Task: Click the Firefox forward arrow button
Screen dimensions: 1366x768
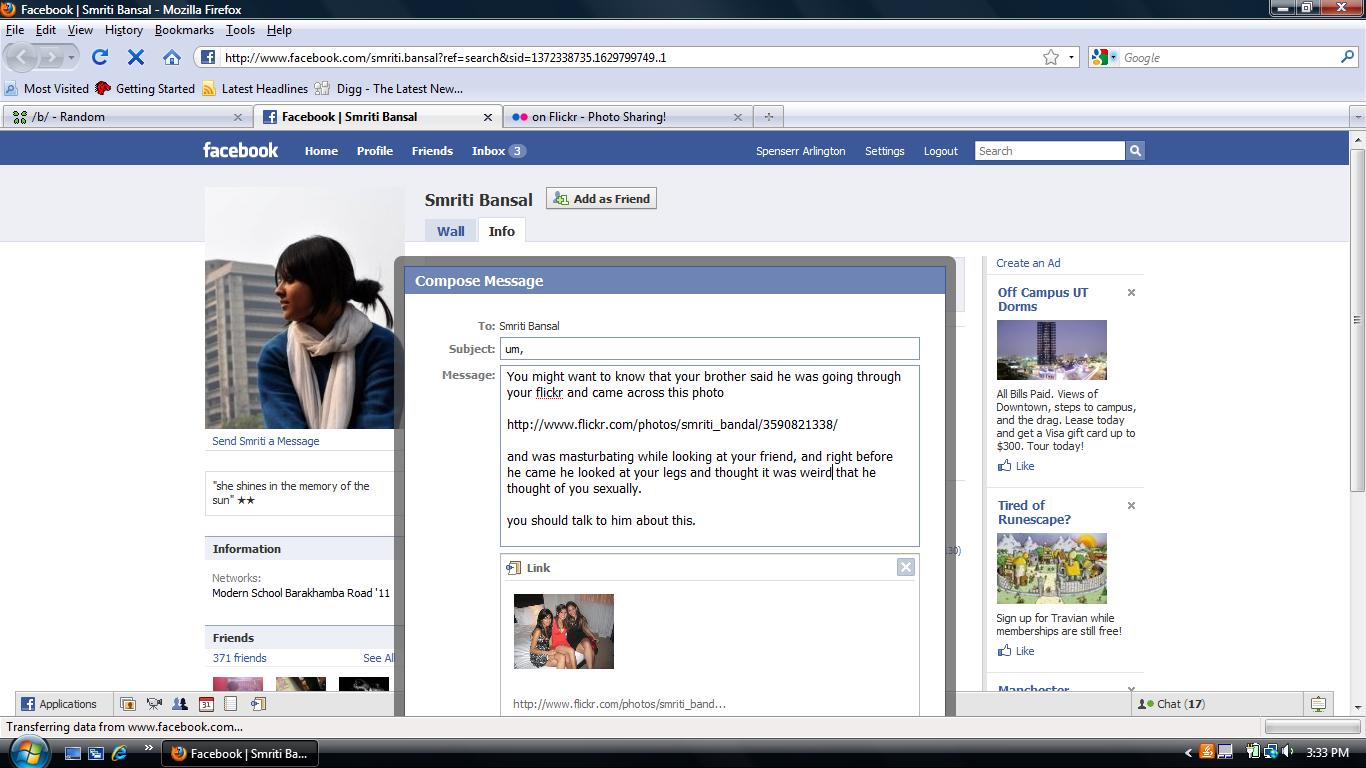Action: coord(53,57)
